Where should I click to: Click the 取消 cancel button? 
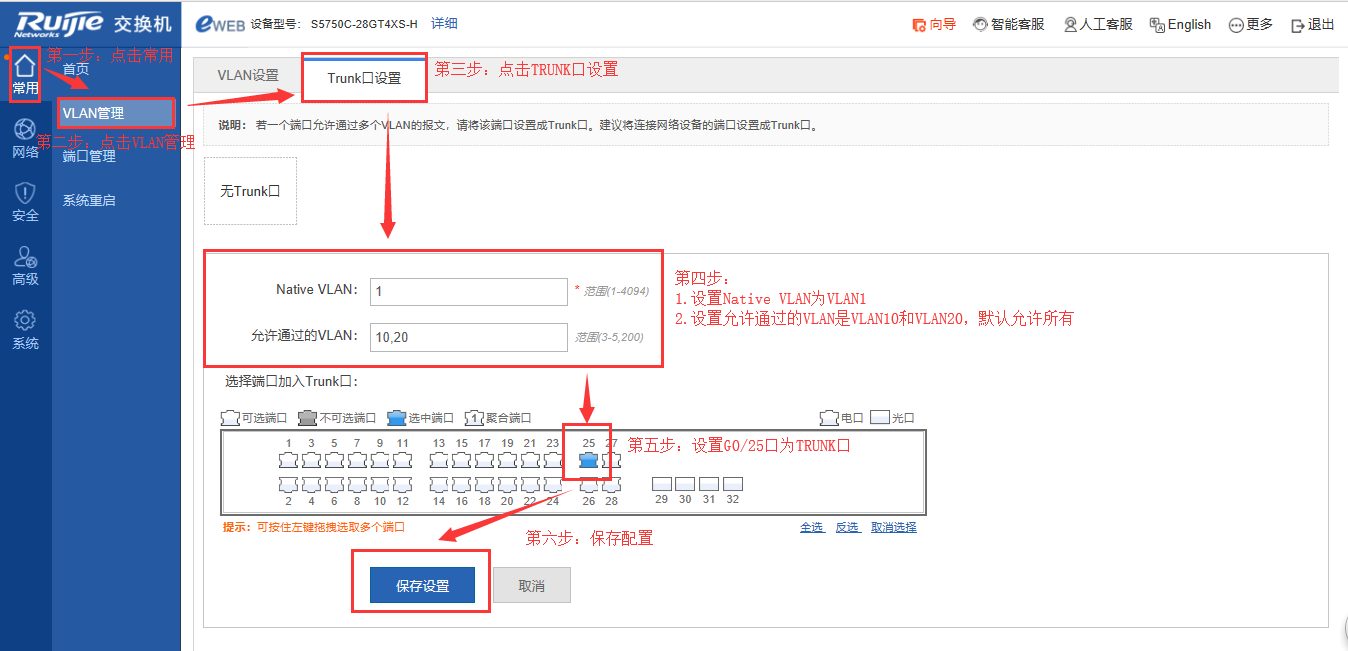(531, 586)
